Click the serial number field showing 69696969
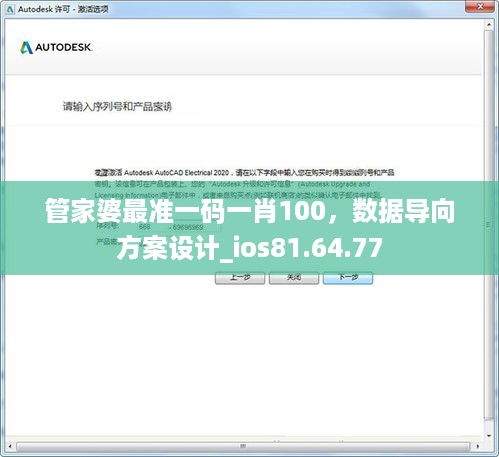499x457 pixels. pyautogui.click(x=195, y=227)
